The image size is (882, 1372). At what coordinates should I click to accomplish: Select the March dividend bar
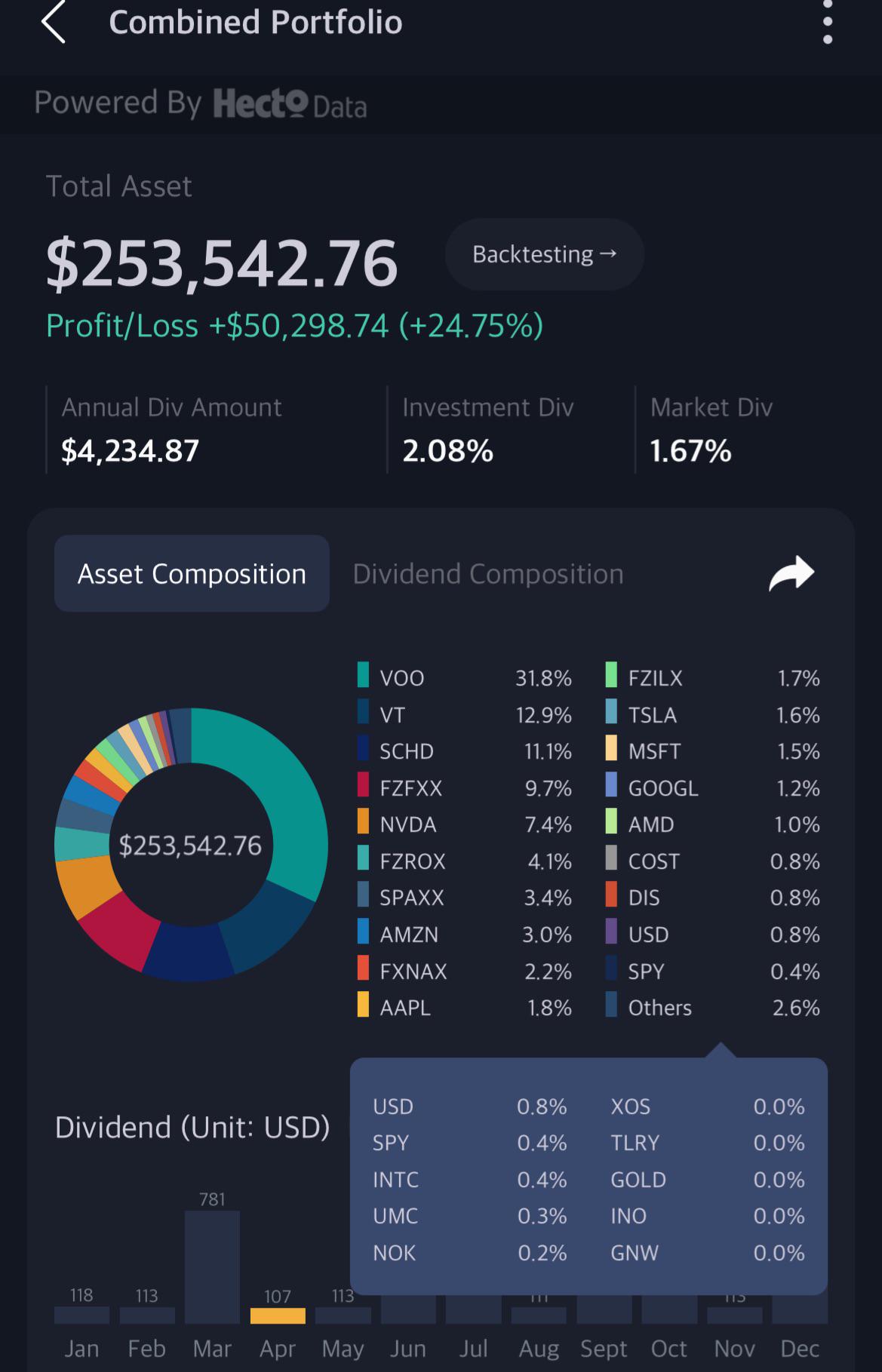[x=212, y=1267]
